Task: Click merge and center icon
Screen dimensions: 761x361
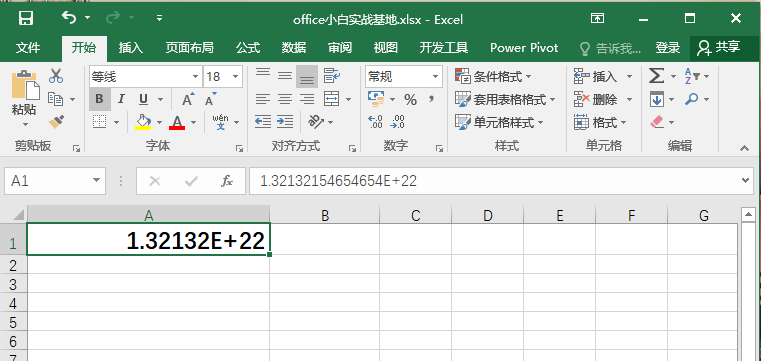Action: coord(331,99)
